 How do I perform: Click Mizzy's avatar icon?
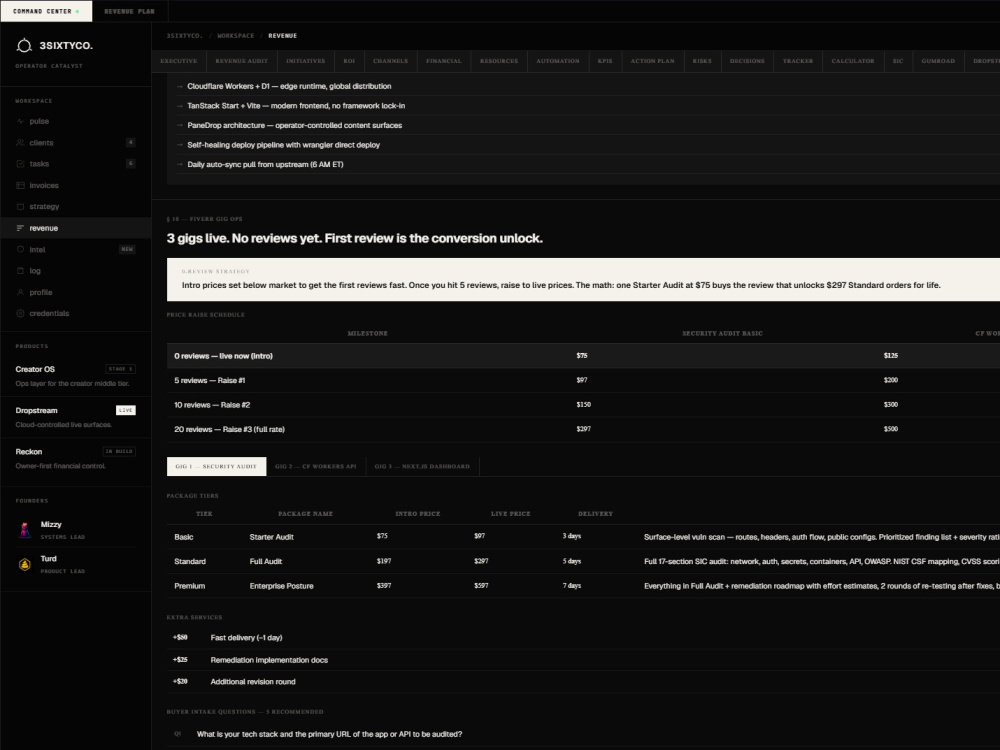point(25,530)
